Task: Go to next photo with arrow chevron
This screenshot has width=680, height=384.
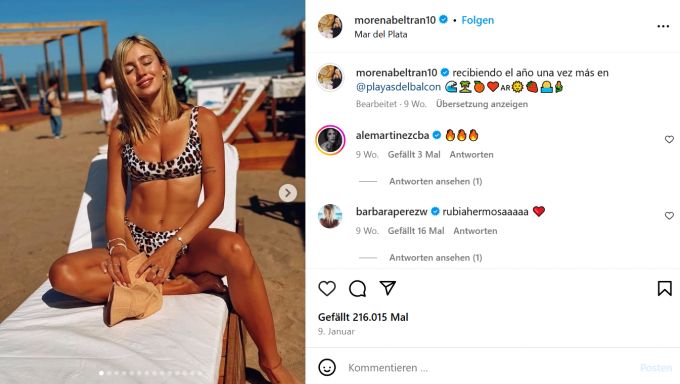Action: click(x=288, y=193)
